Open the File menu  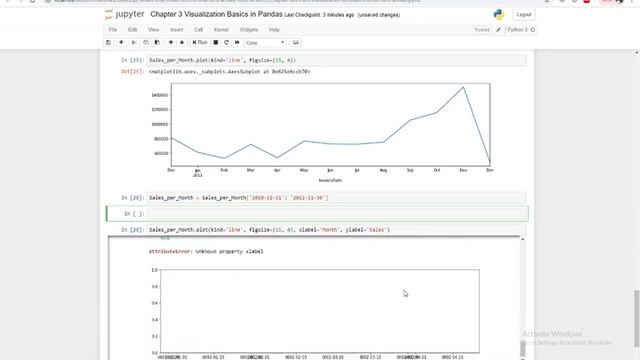pos(113,30)
